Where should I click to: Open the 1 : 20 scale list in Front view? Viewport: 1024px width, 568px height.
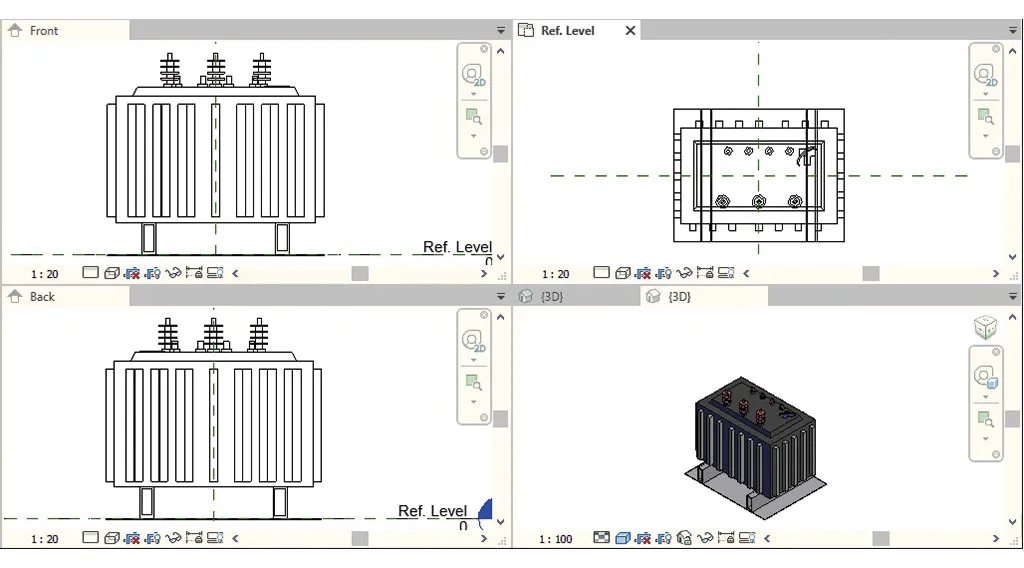[x=44, y=274]
